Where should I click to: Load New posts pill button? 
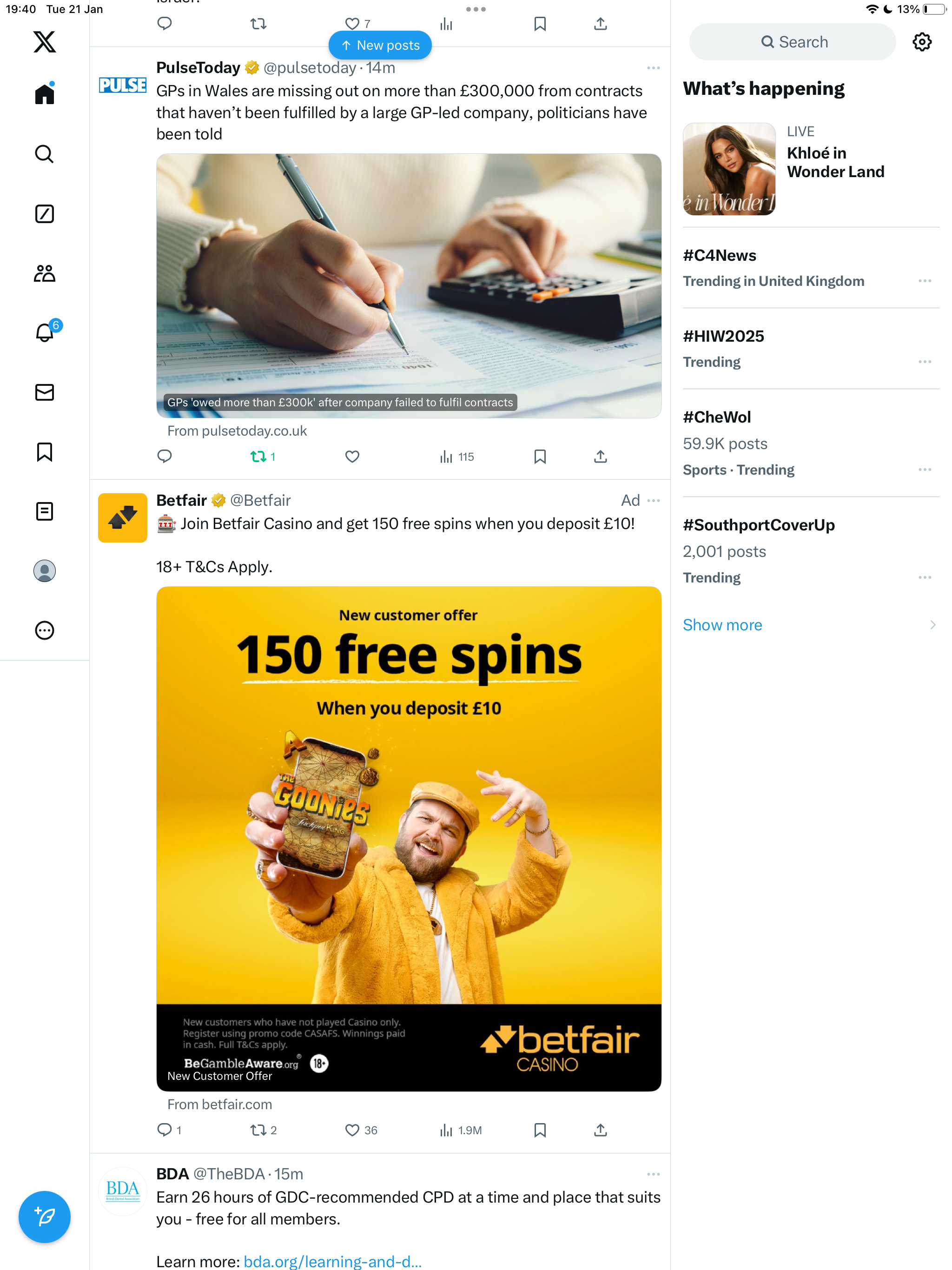pos(380,46)
